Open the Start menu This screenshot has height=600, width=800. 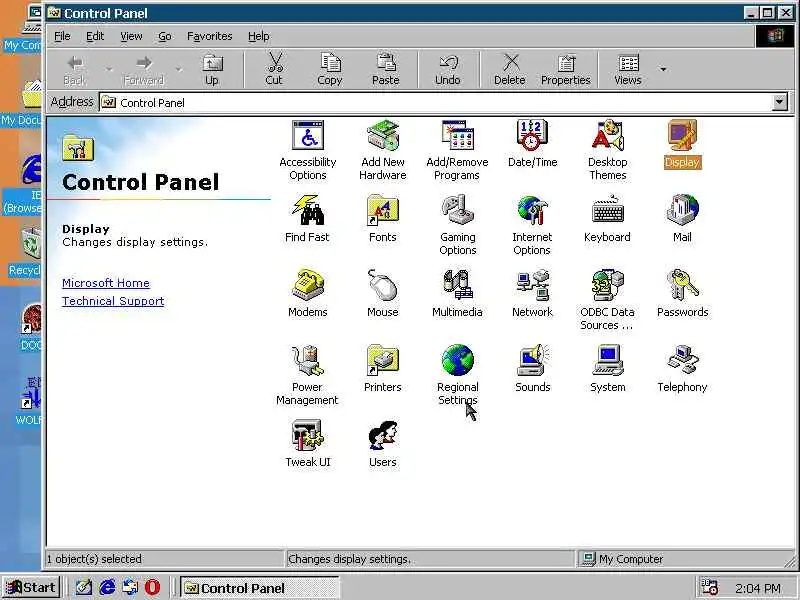pos(31,588)
